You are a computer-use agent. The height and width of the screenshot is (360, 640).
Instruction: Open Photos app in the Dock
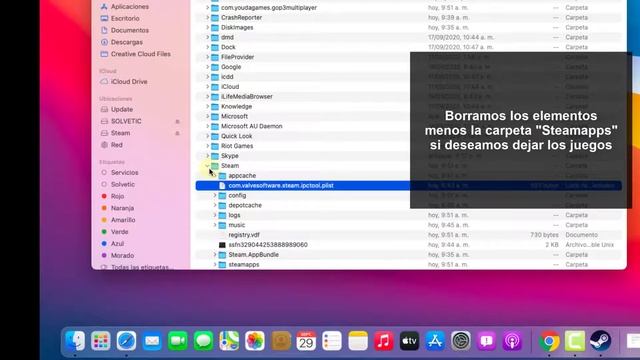tap(255, 341)
